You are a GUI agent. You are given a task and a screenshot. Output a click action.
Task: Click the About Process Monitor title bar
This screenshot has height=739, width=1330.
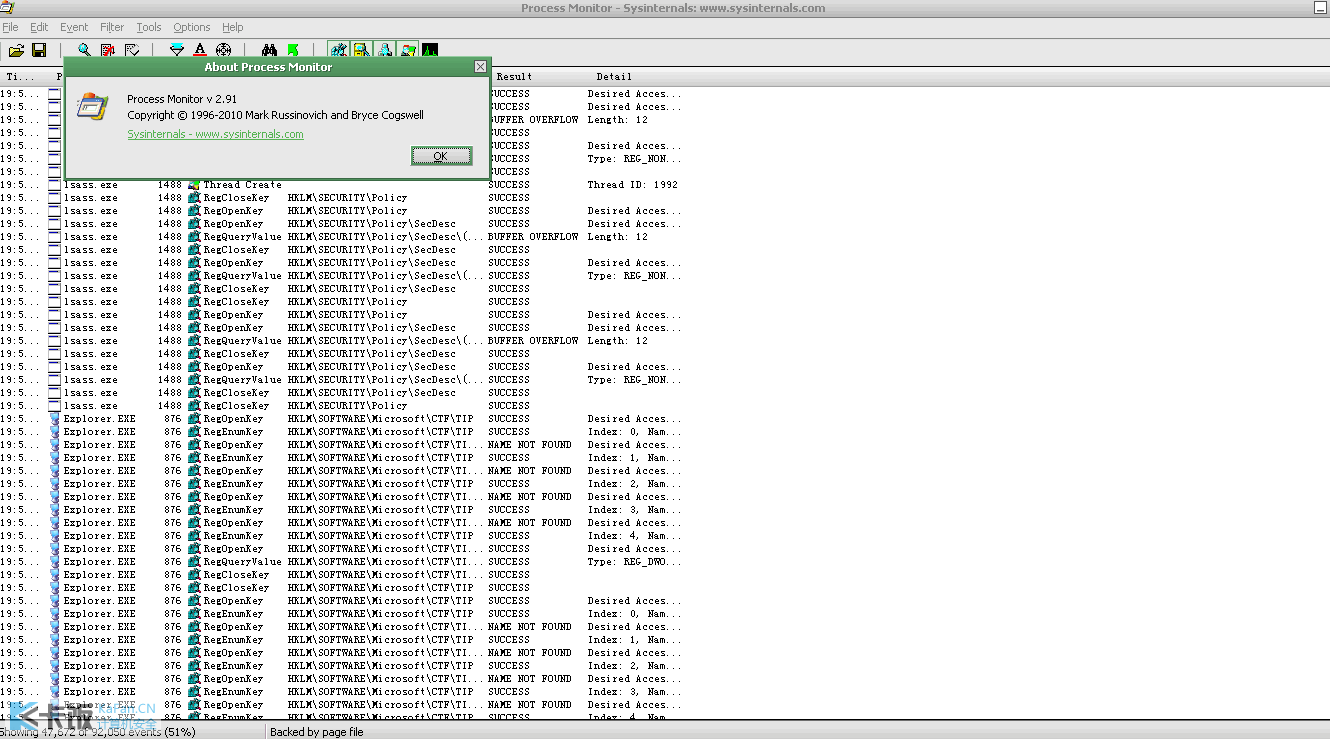click(x=268, y=67)
